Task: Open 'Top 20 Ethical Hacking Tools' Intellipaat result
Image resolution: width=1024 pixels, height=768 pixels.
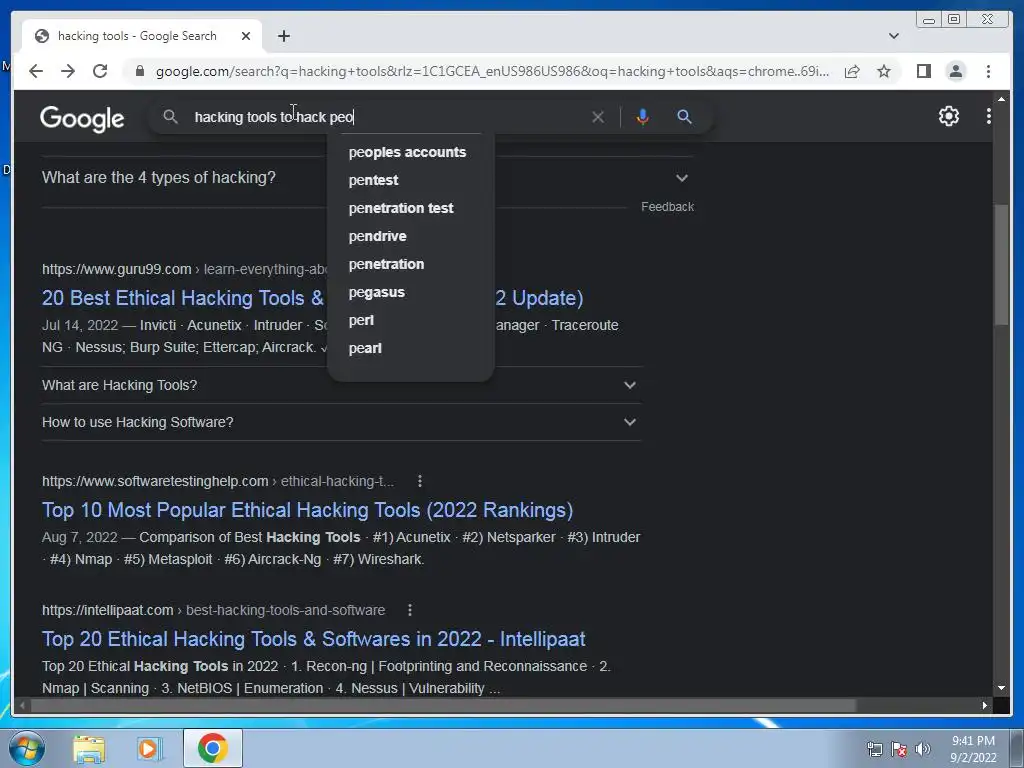Action: click(x=313, y=639)
